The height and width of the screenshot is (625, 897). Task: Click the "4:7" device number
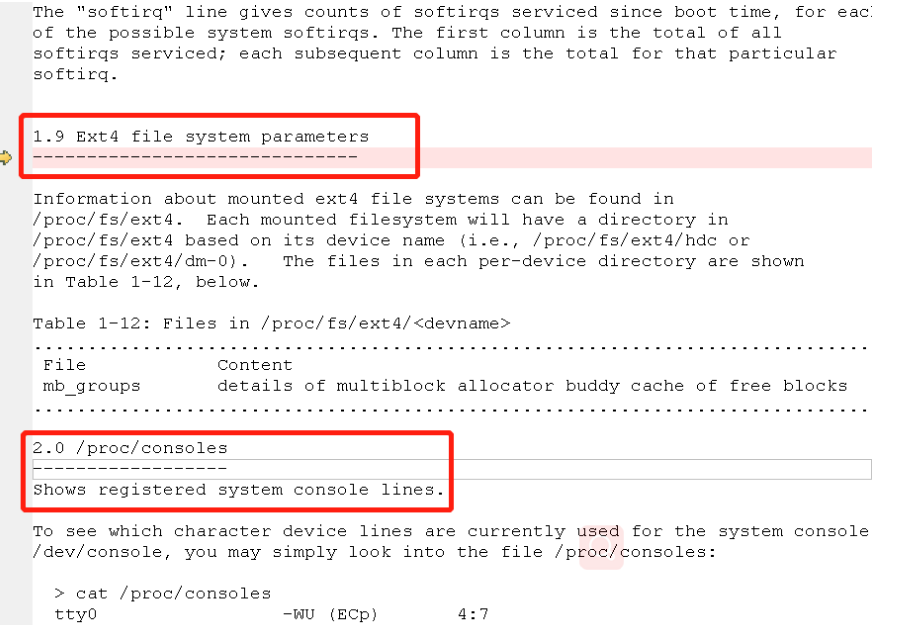pyautogui.click(x=472, y=614)
